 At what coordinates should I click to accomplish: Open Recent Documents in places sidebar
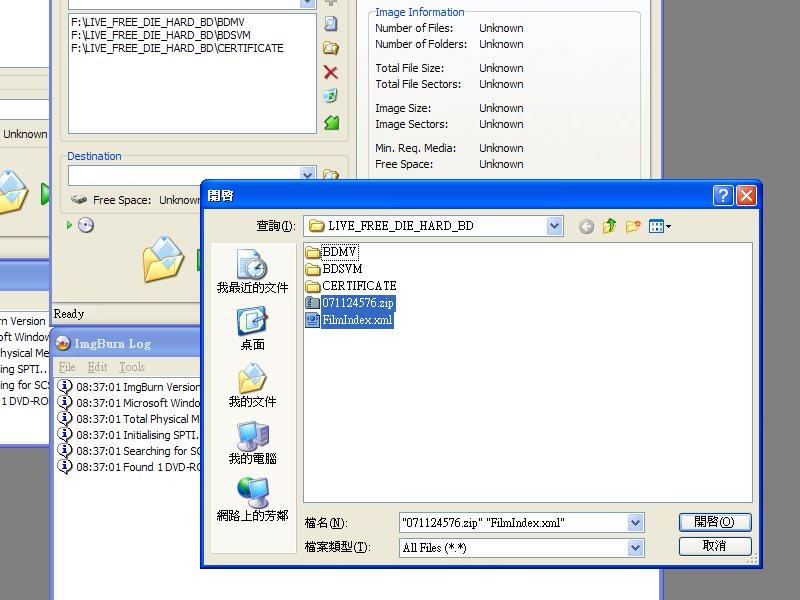tap(252, 271)
